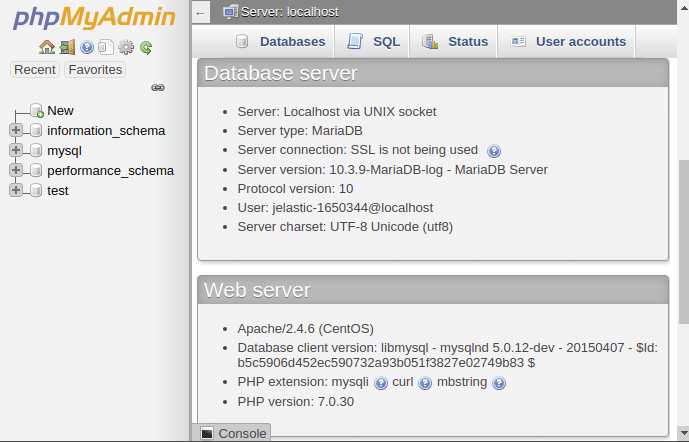The width and height of the screenshot is (689, 442).
Task: Click 'Apache/2.4.6 (CentOS)' text
Action: point(305,329)
